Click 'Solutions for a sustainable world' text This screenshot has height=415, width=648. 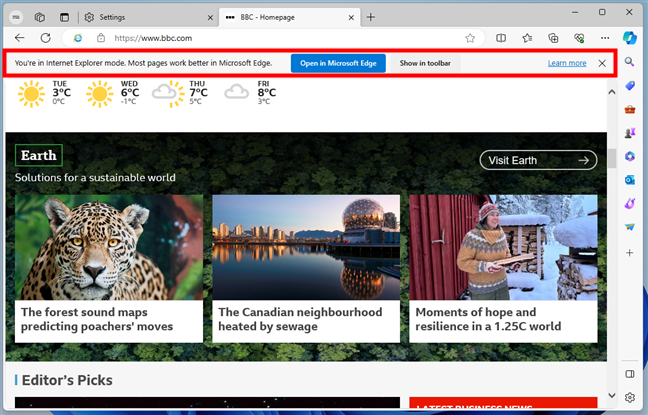click(95, 177)
